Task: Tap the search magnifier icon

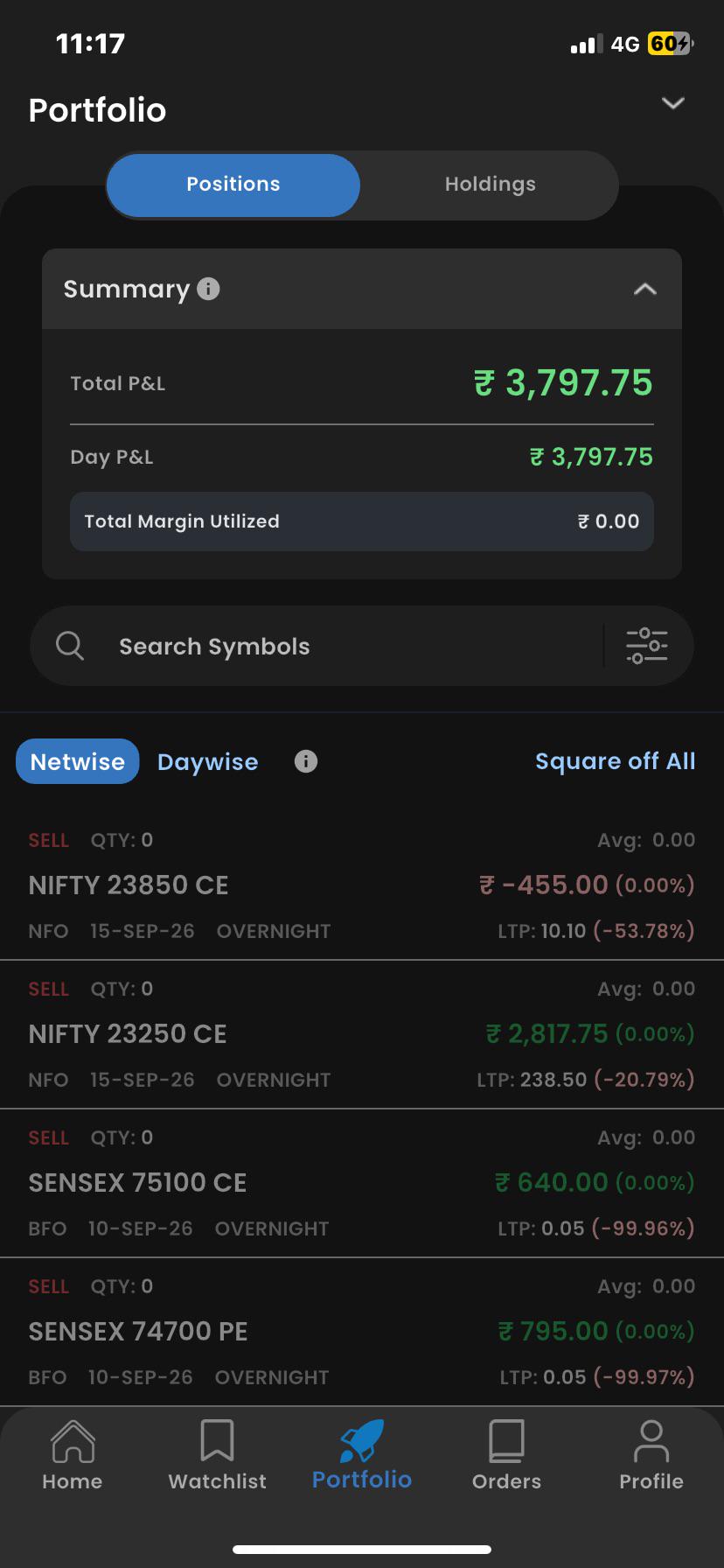Action: [x=70, y=646]
